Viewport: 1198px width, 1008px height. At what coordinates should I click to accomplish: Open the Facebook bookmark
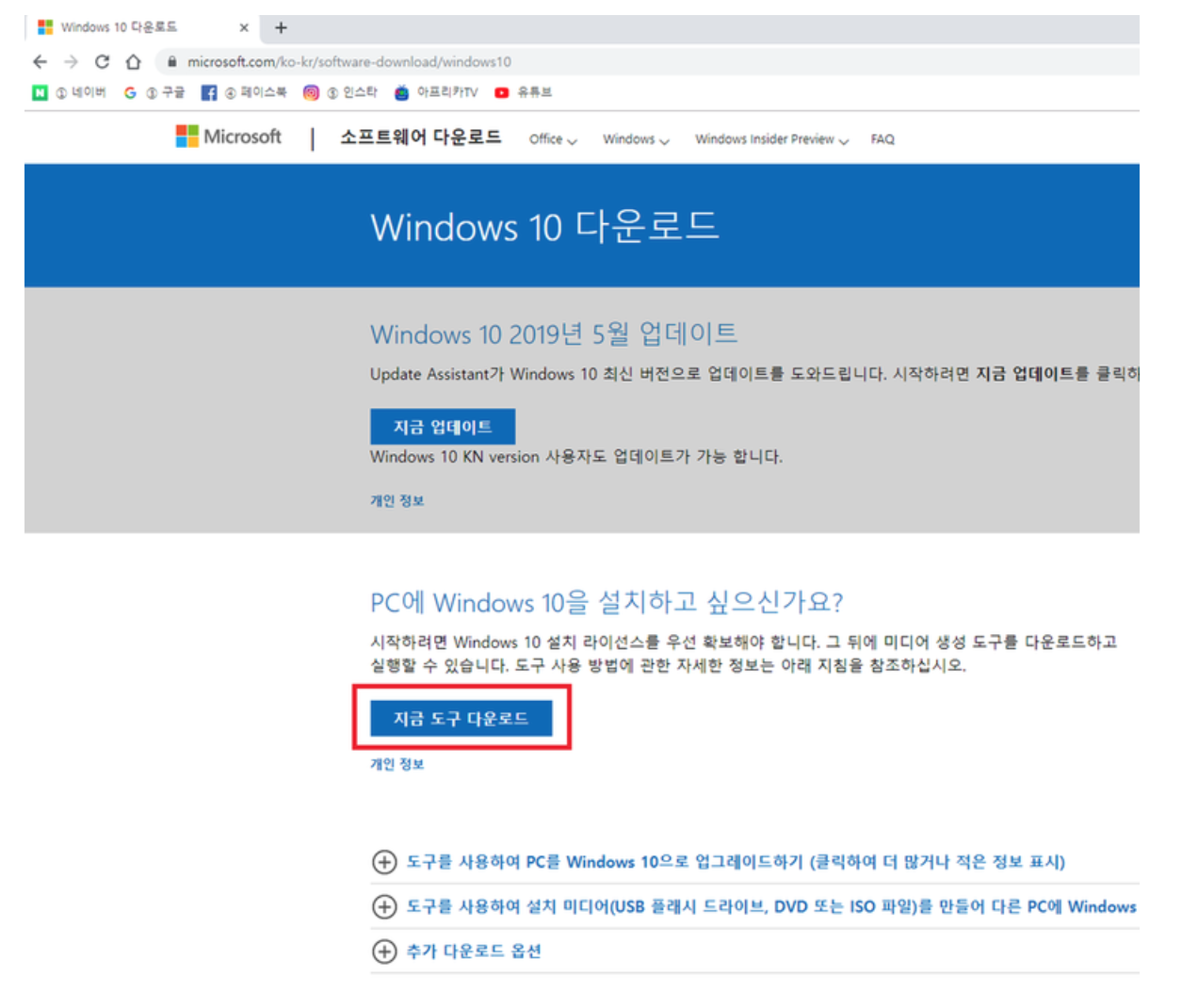coord(244,92)
